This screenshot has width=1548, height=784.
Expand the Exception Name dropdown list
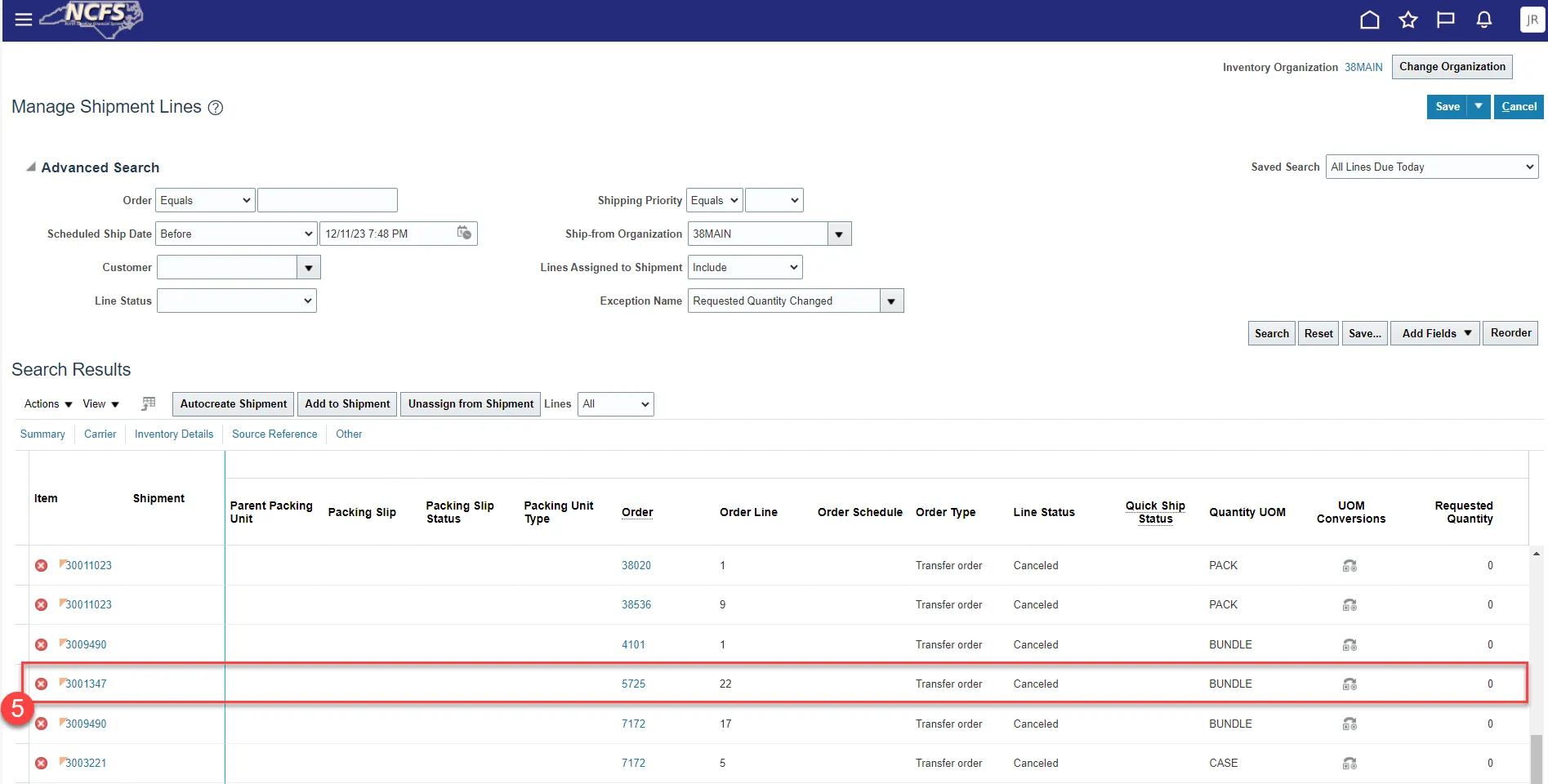[x=891, y=301]
